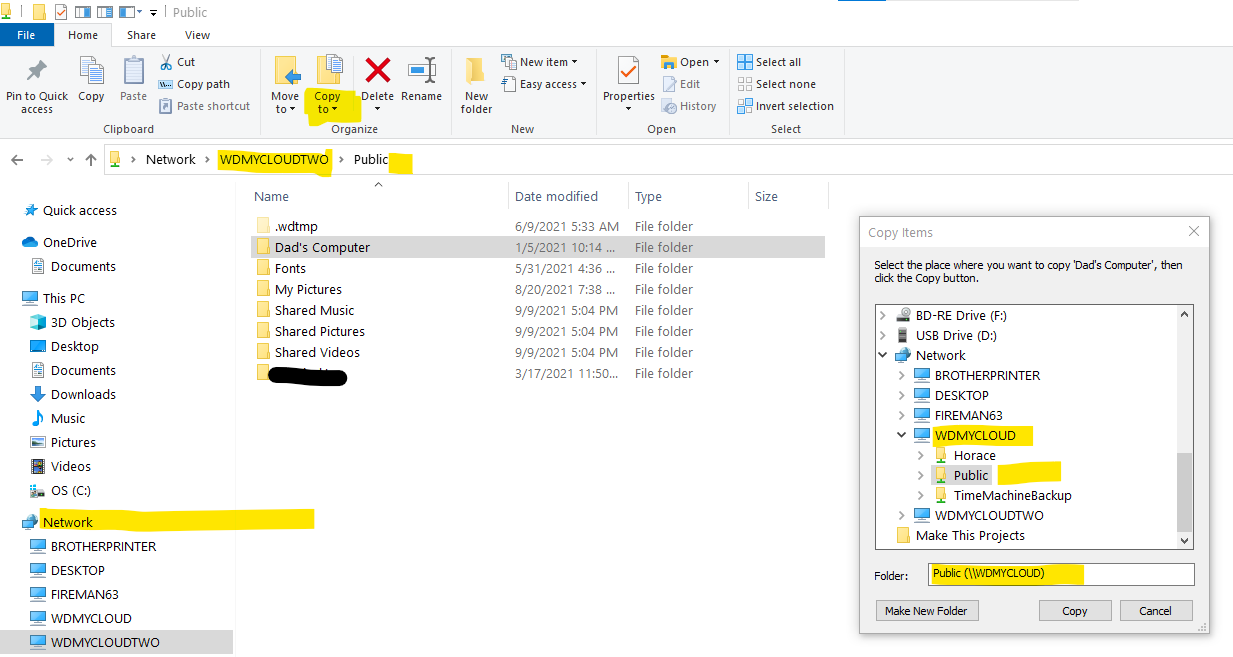Select OS (C:) drive in sidebar
1233x657 pixels.
pos(71,490)
